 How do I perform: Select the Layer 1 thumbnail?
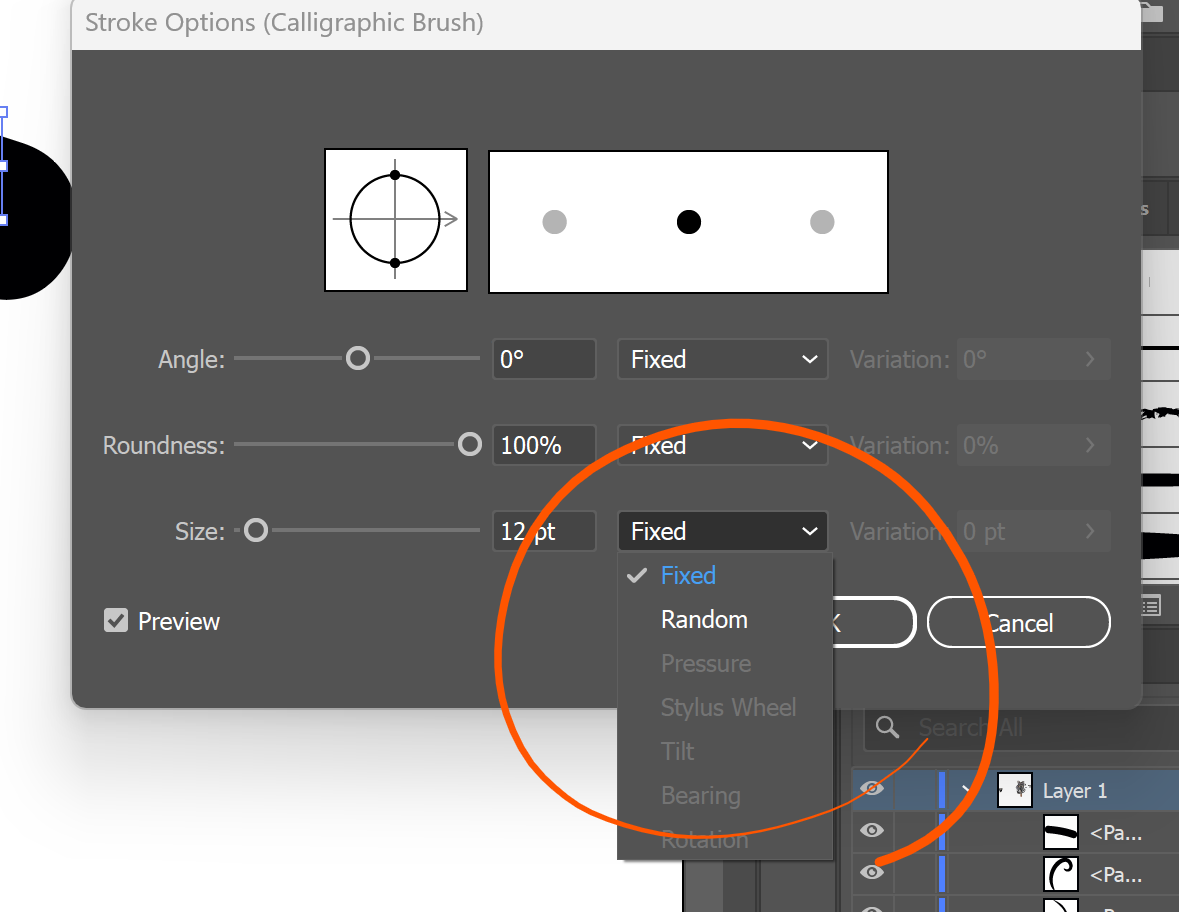(1015, 790)
